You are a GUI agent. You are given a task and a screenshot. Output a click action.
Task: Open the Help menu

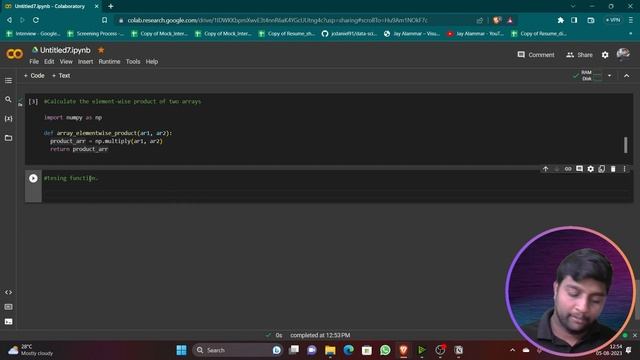(x=151, y=62)
